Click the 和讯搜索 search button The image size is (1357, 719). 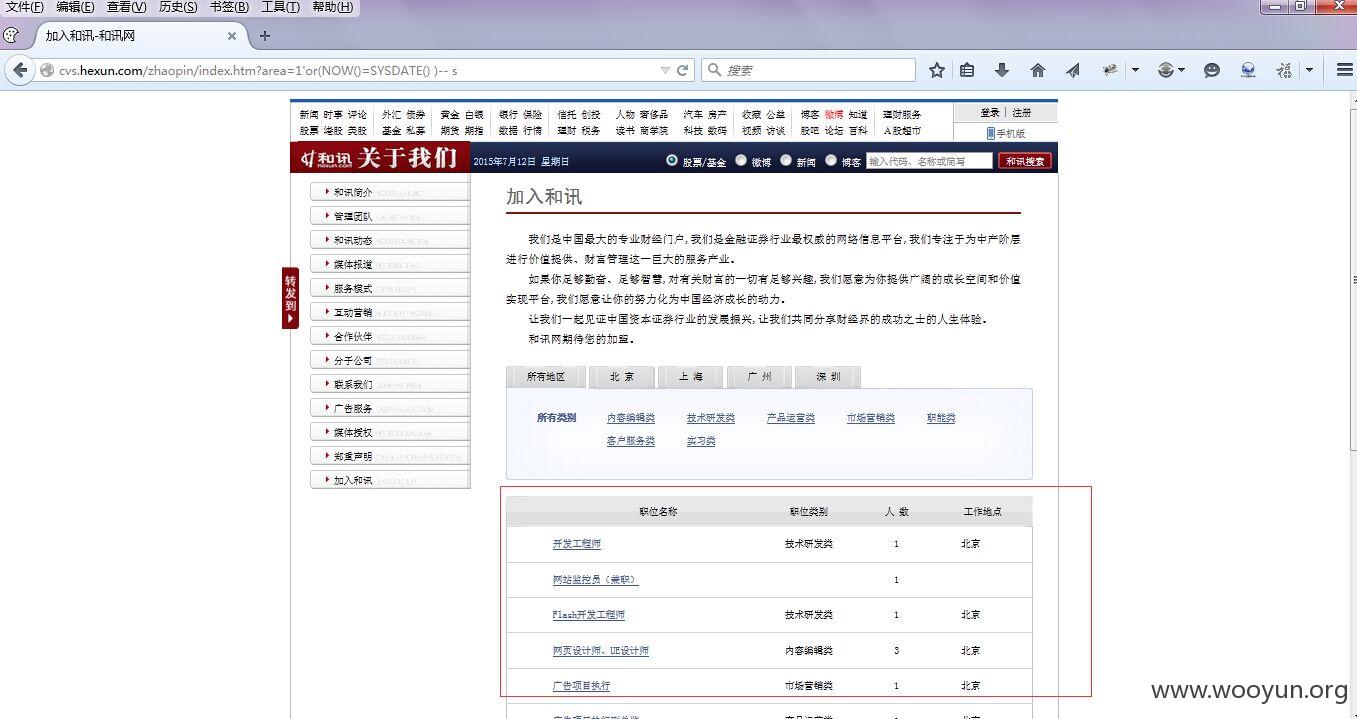tap(1025, 161)
